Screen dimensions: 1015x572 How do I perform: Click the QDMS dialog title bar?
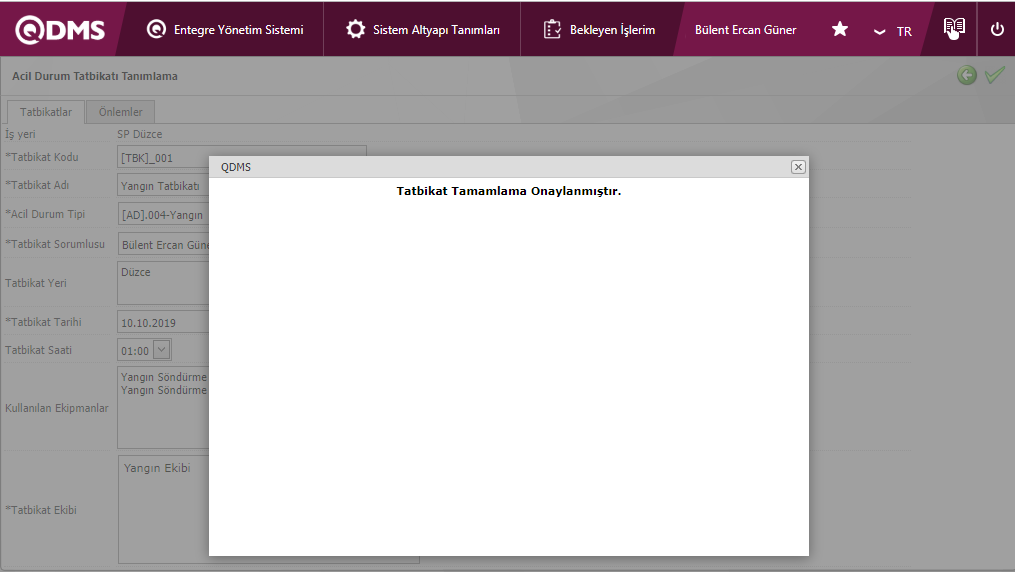point(509,167)
